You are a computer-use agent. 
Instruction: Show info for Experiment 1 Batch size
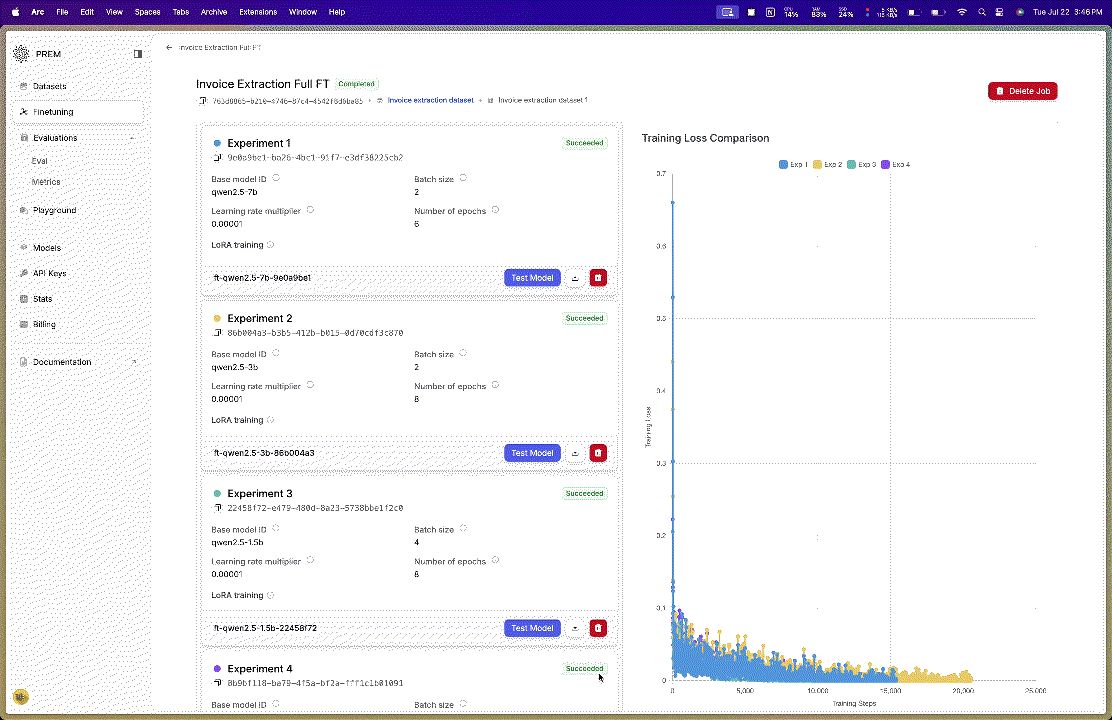tap(463, 178)
